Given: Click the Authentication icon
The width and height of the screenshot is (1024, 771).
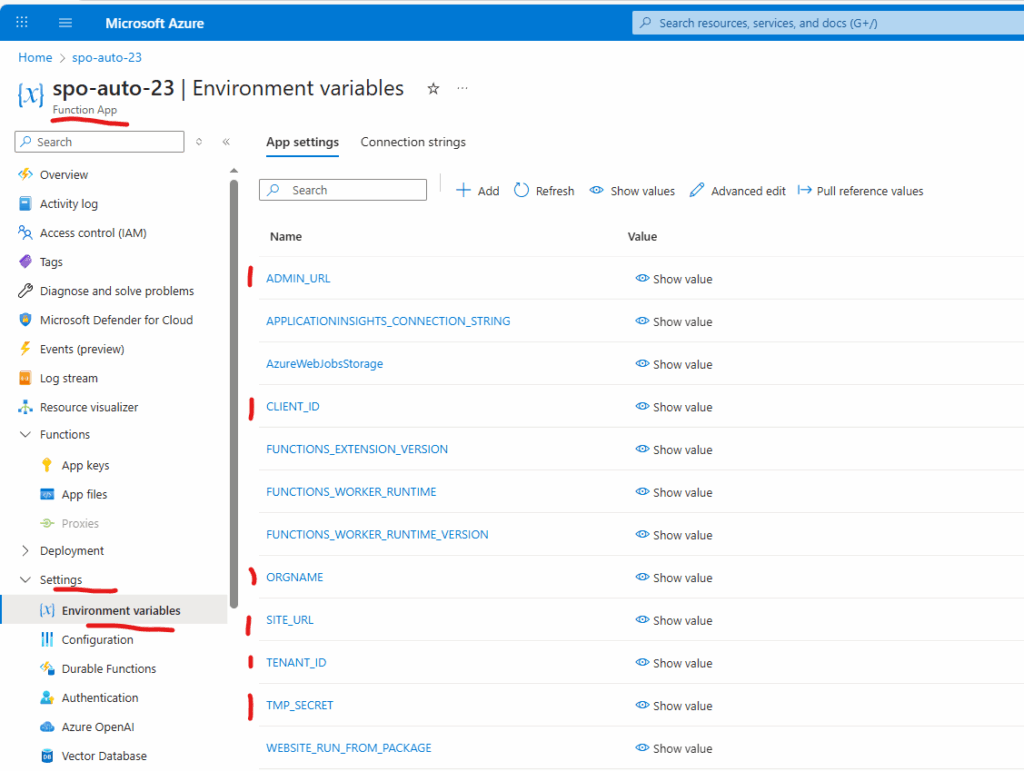Looking at the screenshot, I should pyautogui.click(x=47, y=697).
